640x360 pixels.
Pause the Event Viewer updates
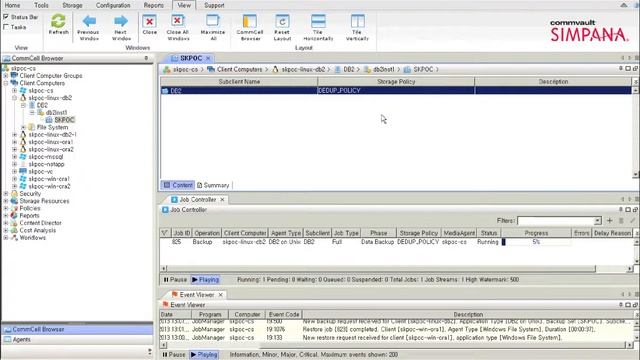[174, 355]
